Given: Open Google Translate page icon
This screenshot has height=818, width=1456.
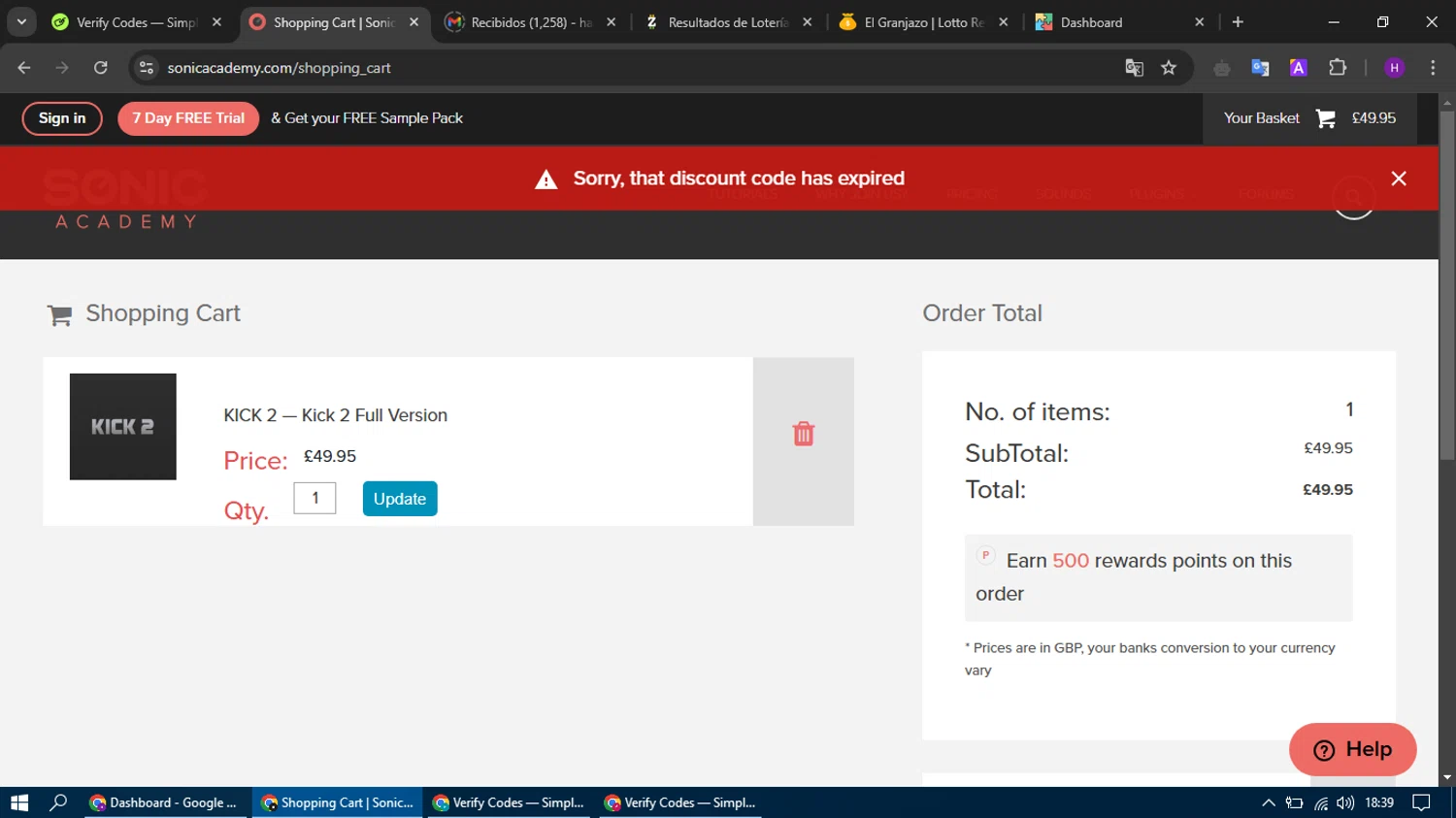Looking at the screenshot, I should 1134,68.
